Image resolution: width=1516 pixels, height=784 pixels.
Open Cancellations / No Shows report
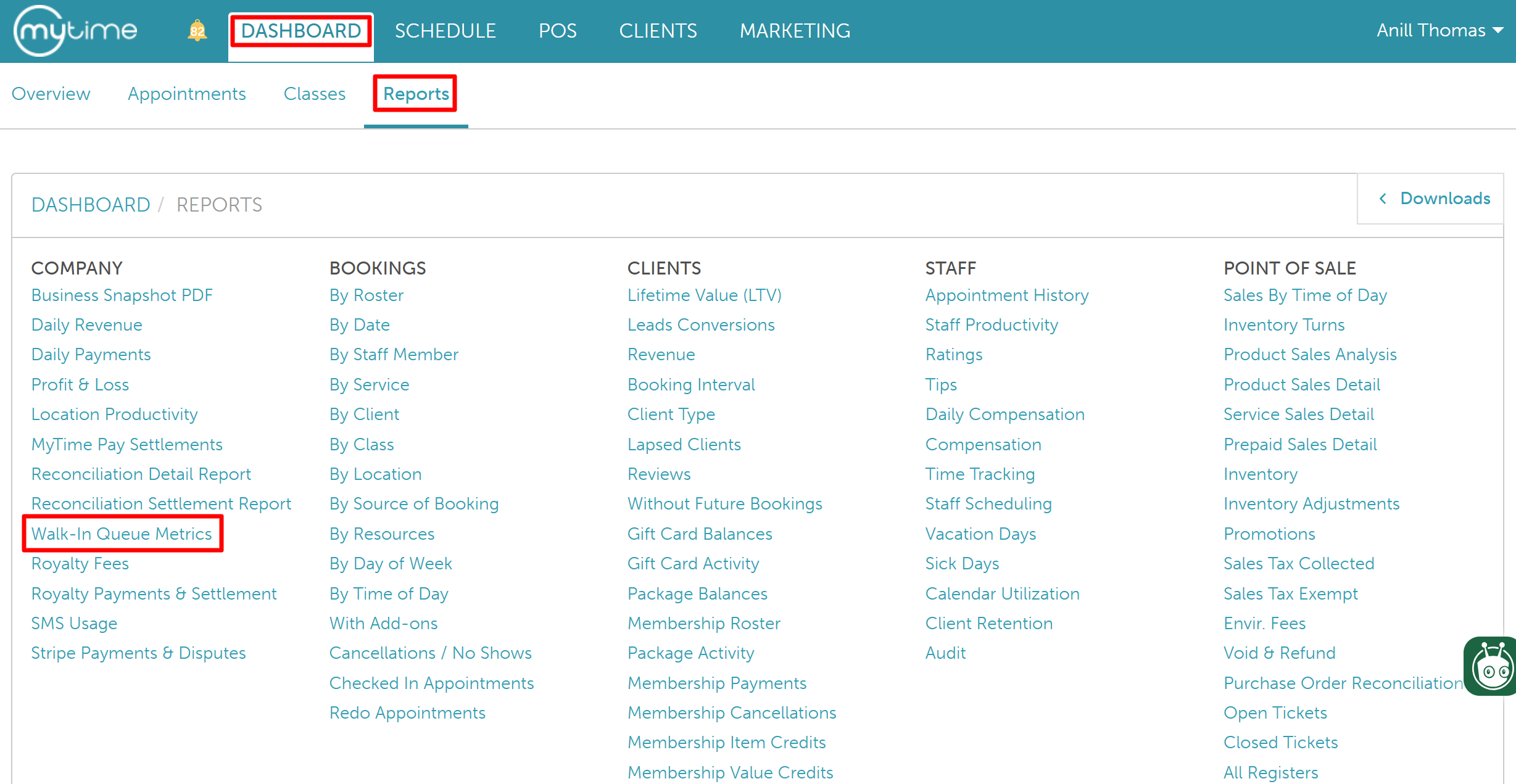[x=431, y=653]
